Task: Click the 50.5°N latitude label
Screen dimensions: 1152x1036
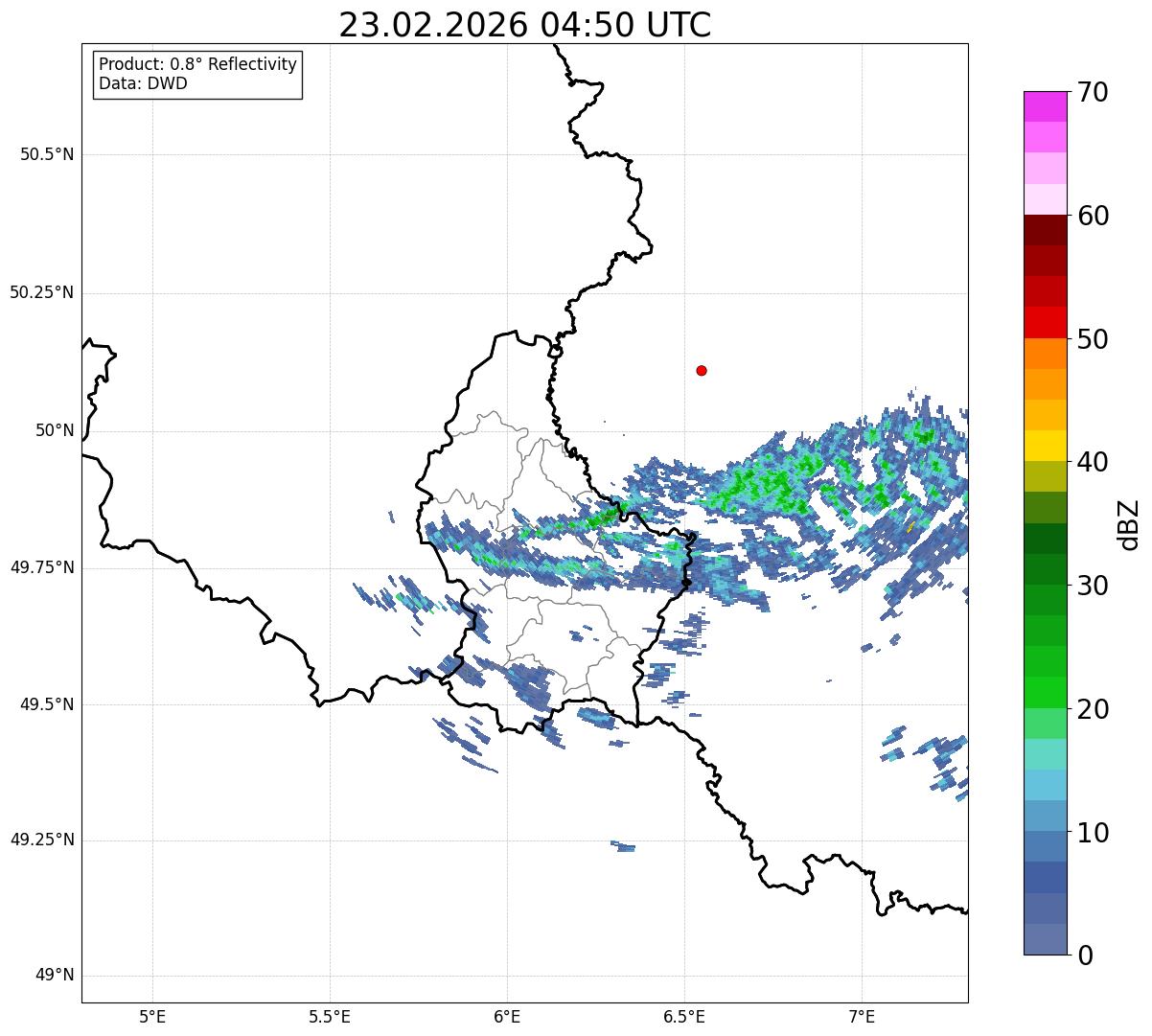Action: point(47,154)
